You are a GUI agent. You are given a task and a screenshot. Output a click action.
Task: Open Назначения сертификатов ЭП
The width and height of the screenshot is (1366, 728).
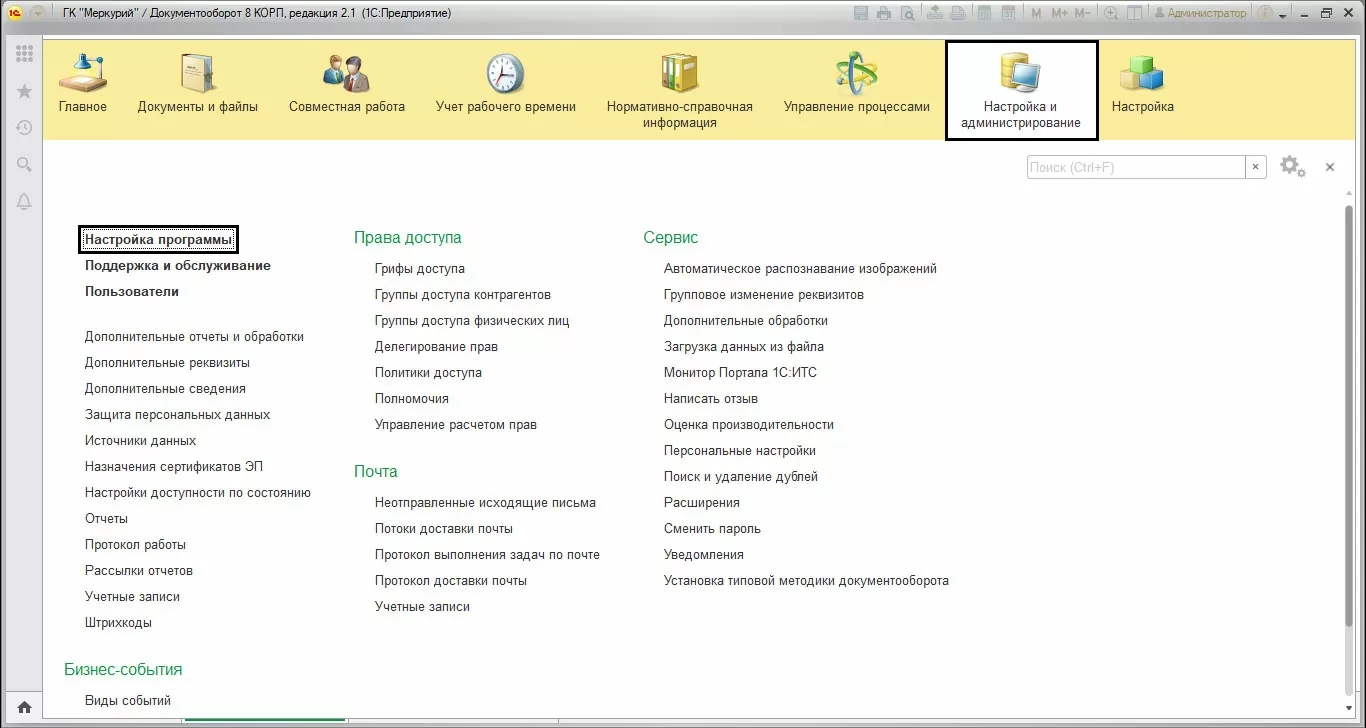(x=174, y=467)
